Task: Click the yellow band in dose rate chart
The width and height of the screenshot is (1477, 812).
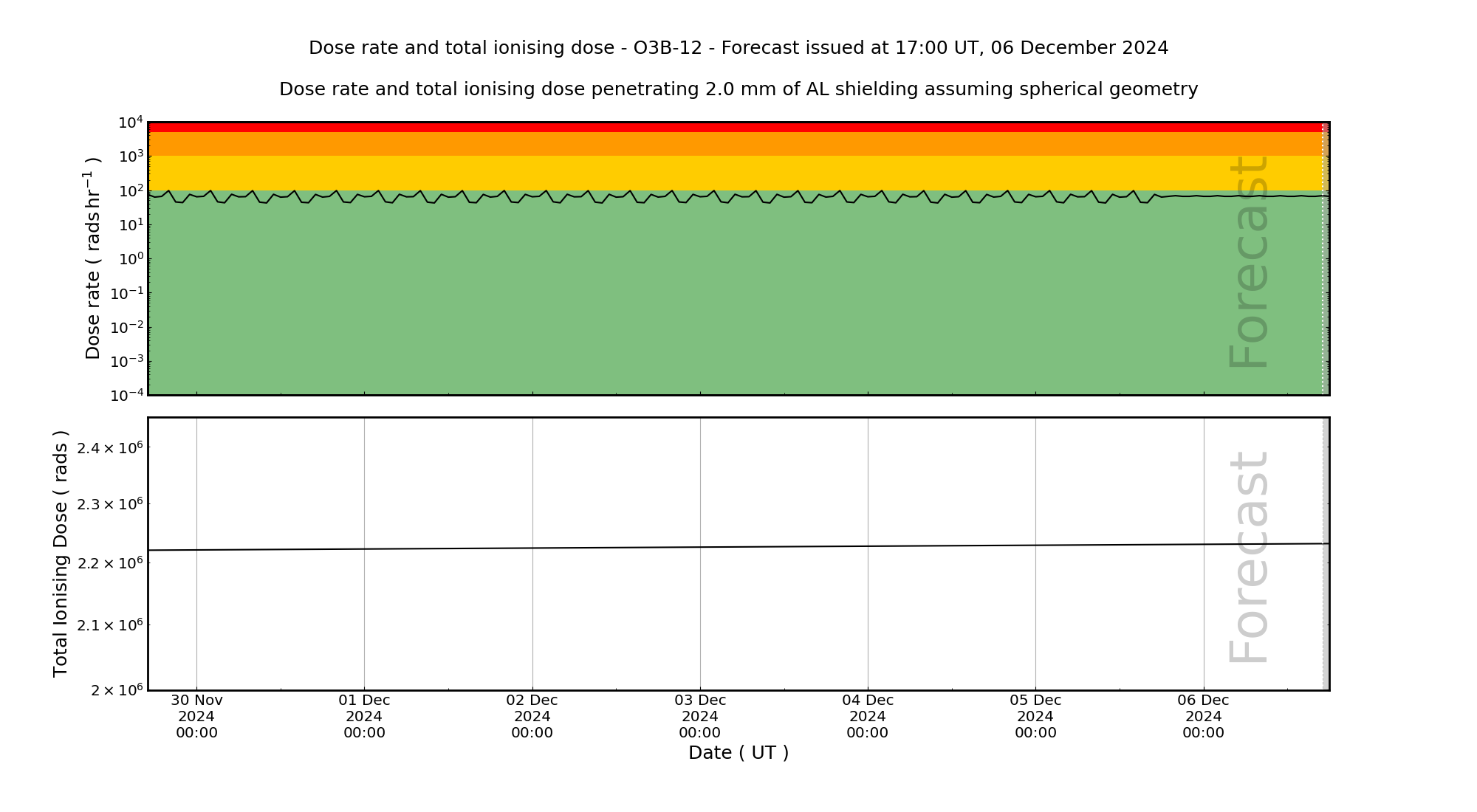Action: pyautogui.click(x=738, y=173)
